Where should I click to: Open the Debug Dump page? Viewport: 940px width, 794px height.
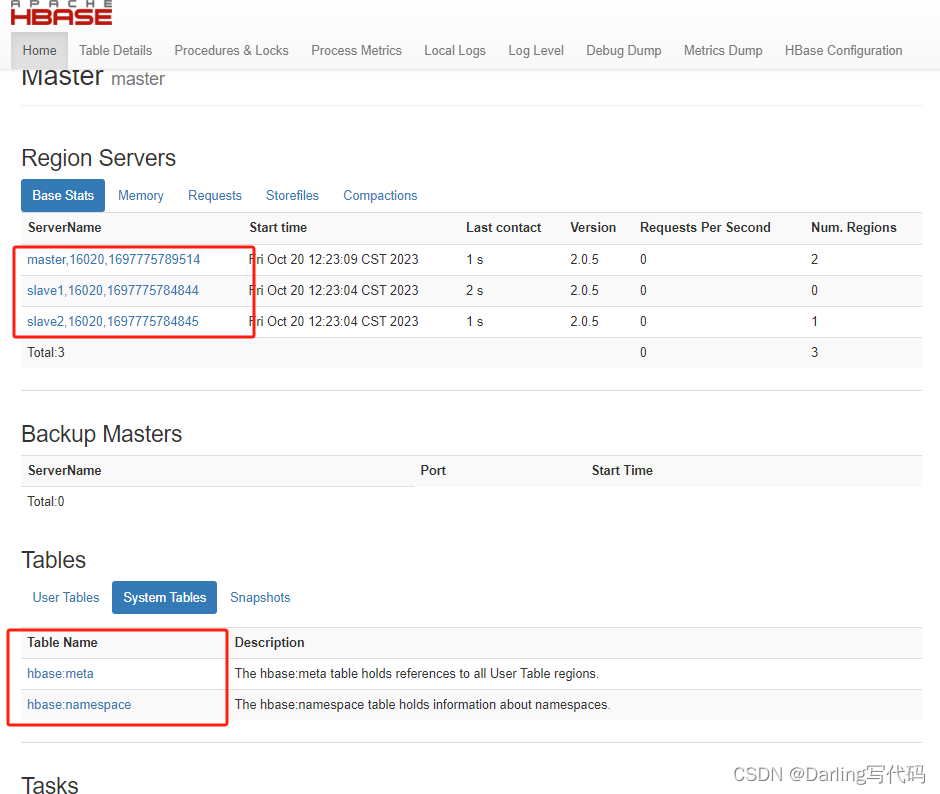click(623, 50)
